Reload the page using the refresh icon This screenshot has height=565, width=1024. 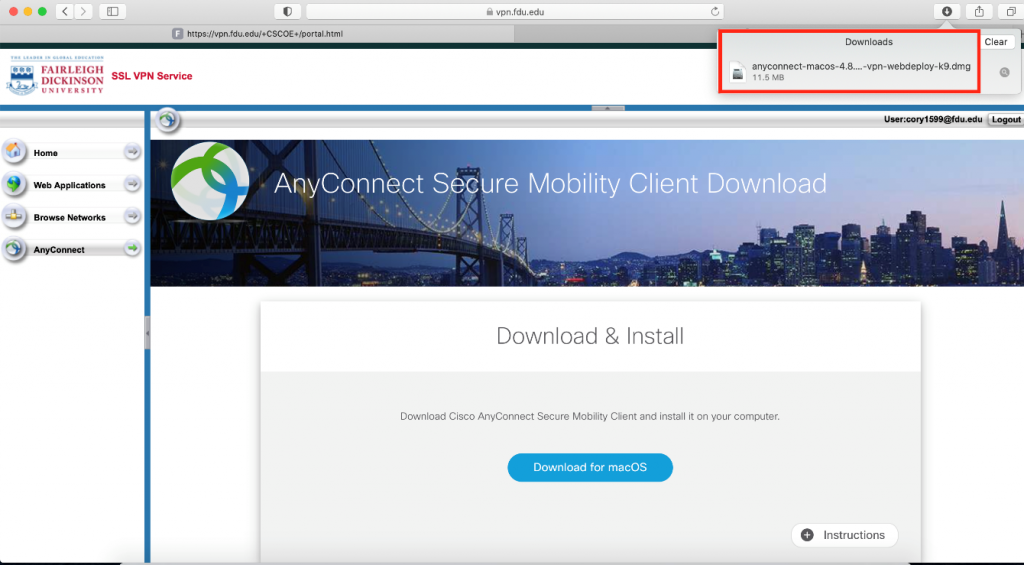coord(714,12)
